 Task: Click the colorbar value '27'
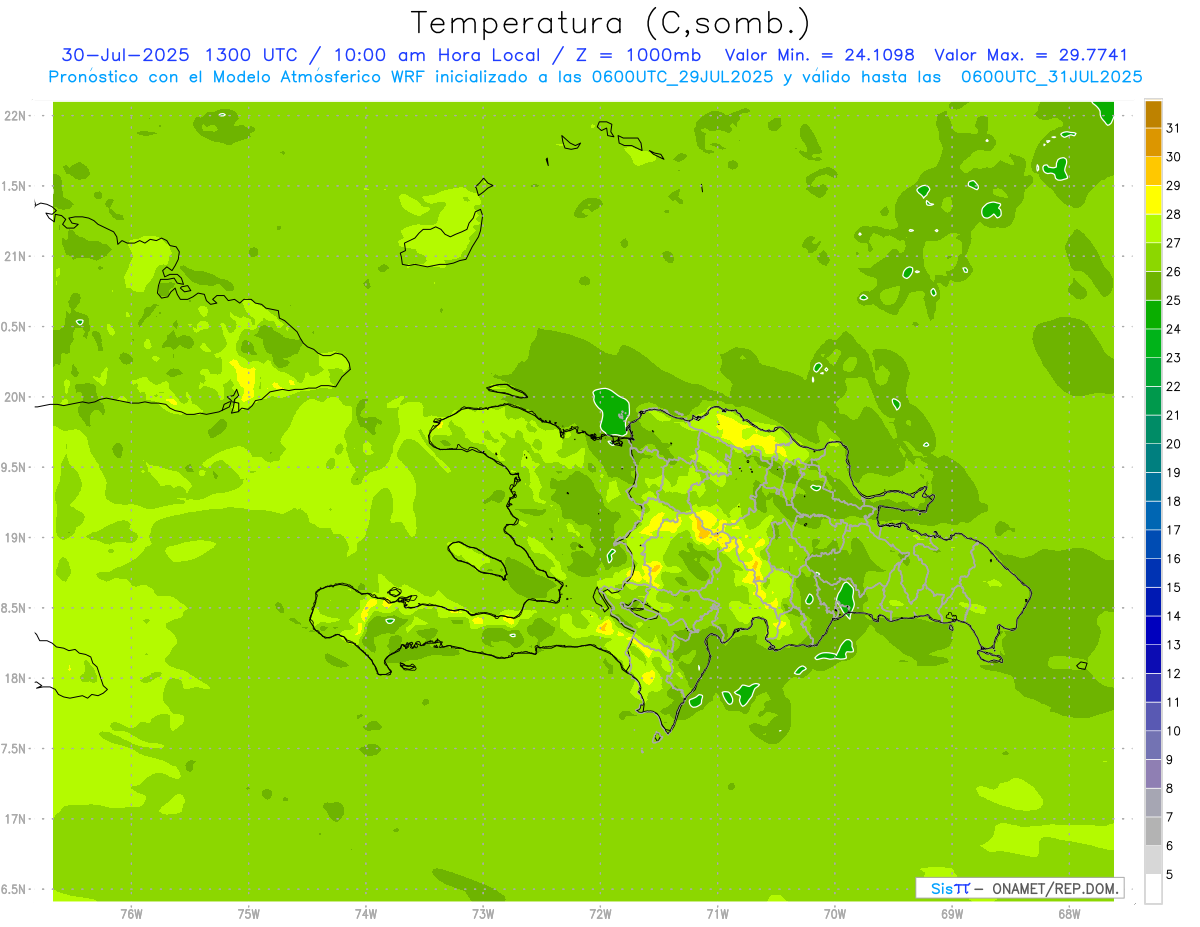tap(1174, 243)
